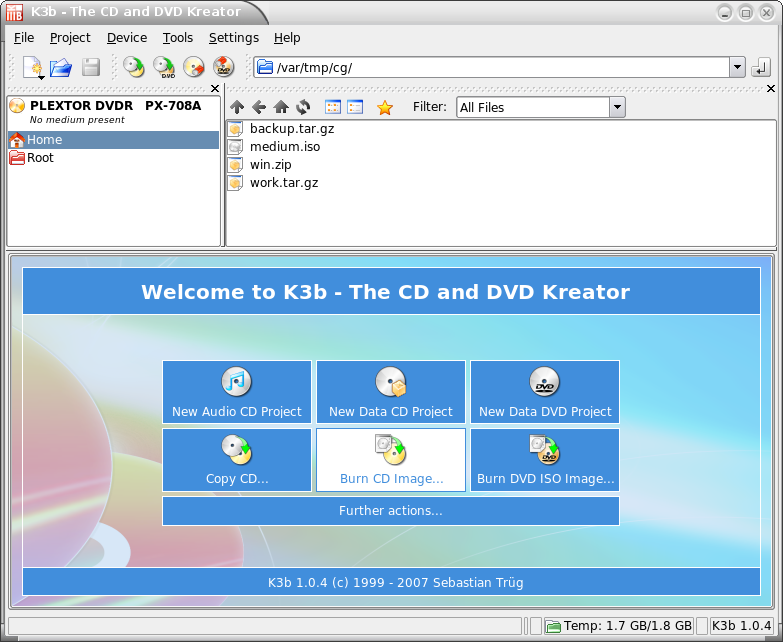
Task: Close the file browser panel with its X
Action: pyautogui.click(x=771, y=88)
